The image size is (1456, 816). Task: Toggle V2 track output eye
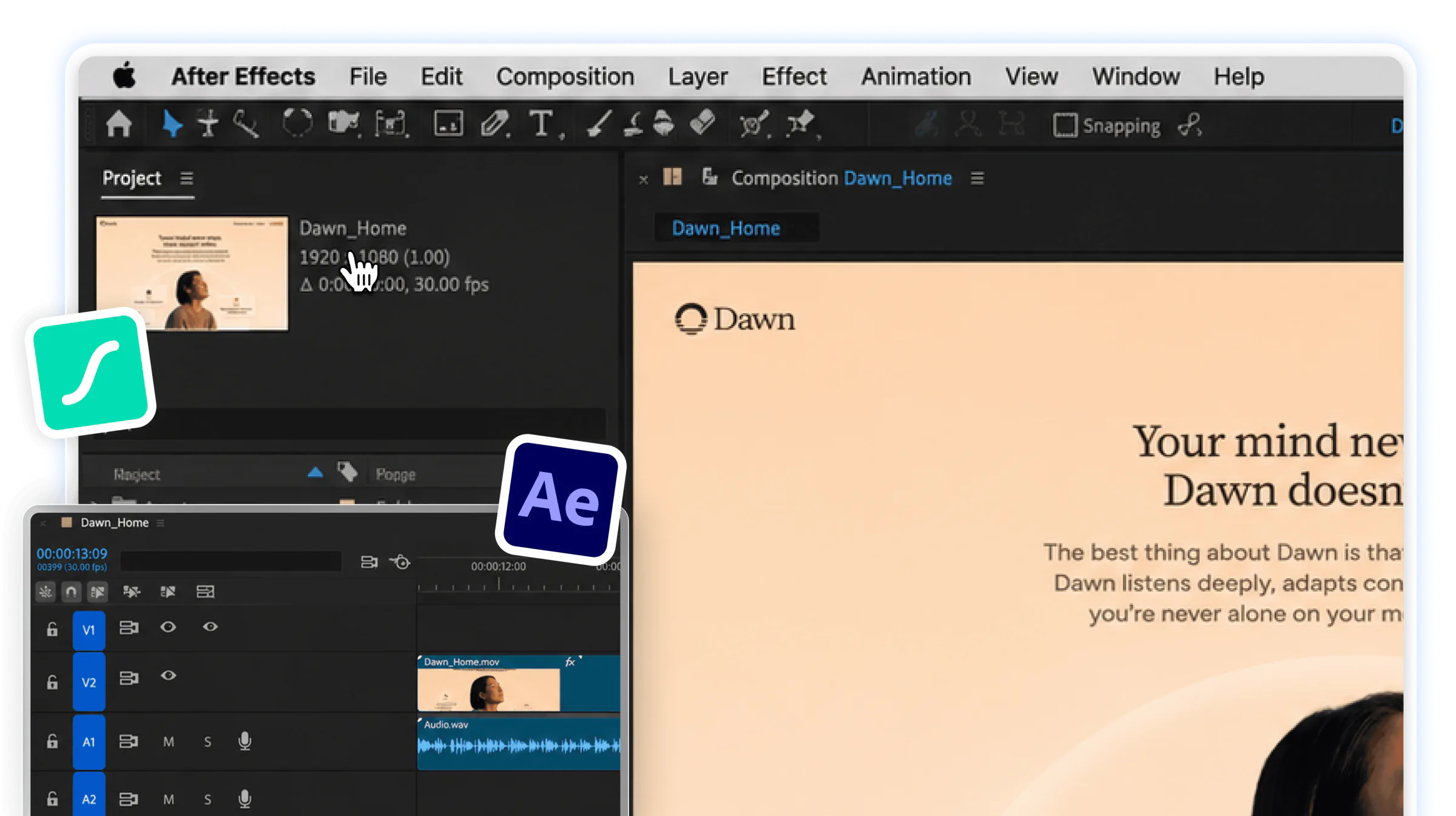pos(168,675)
